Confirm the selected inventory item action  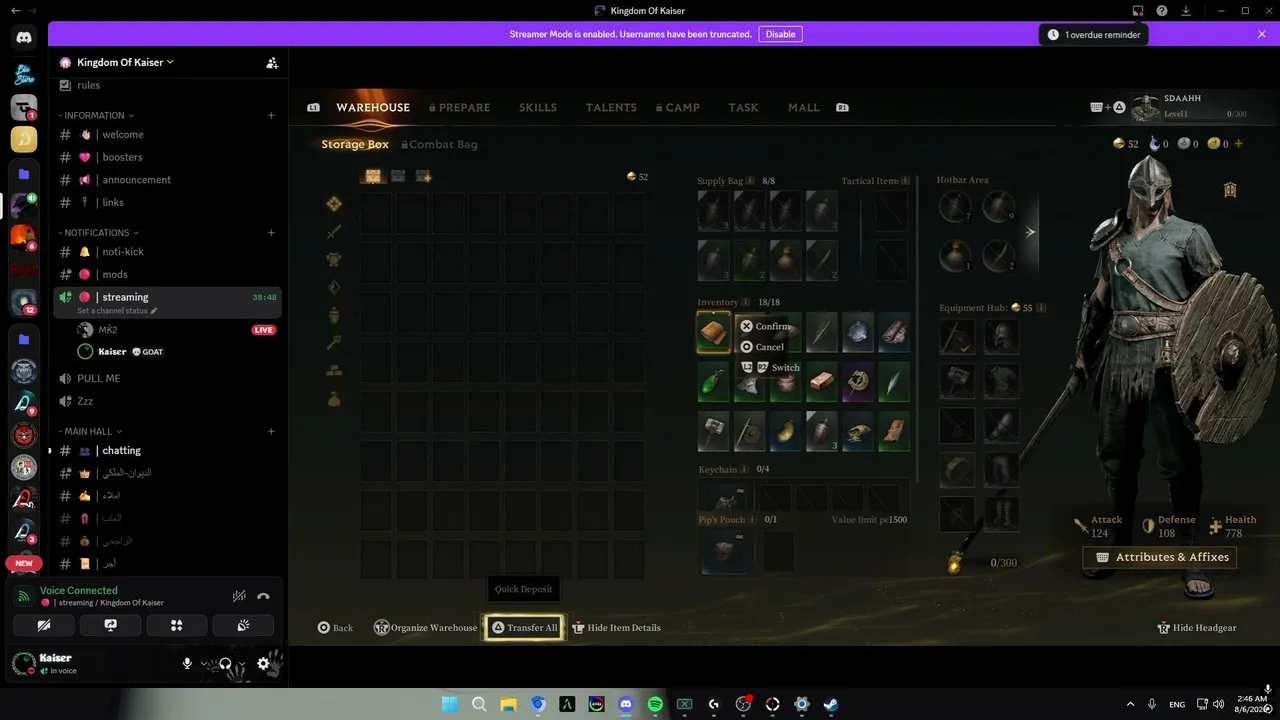tap(764, 326)
